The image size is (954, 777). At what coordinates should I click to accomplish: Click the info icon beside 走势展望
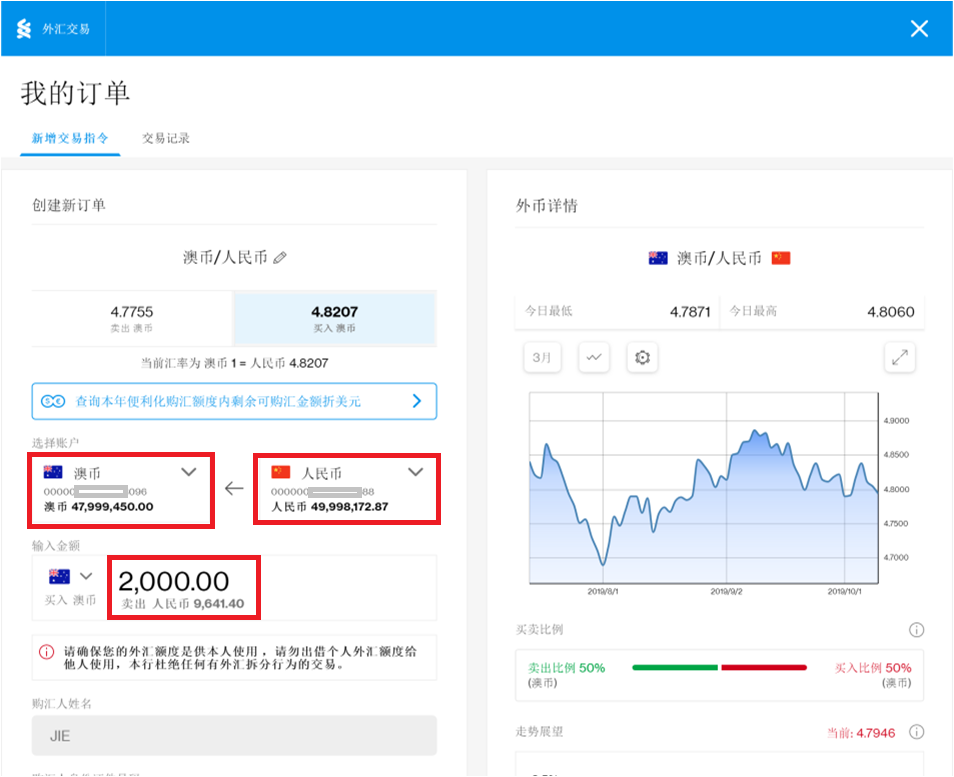point(916,732)
